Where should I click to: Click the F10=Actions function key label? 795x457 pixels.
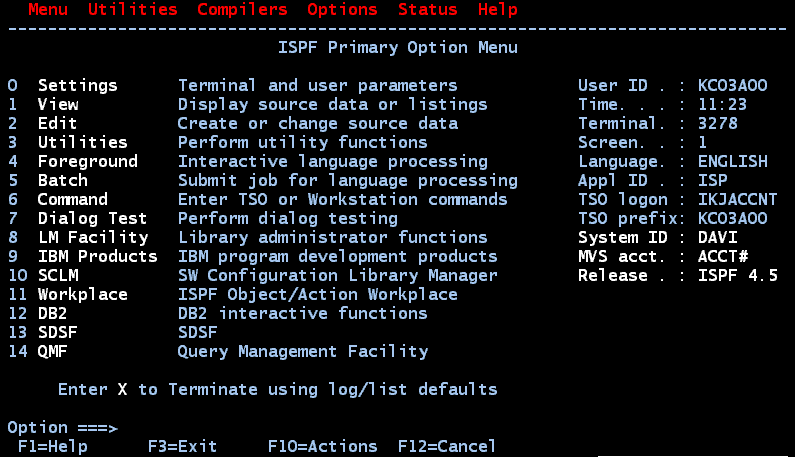click(322, 446)
